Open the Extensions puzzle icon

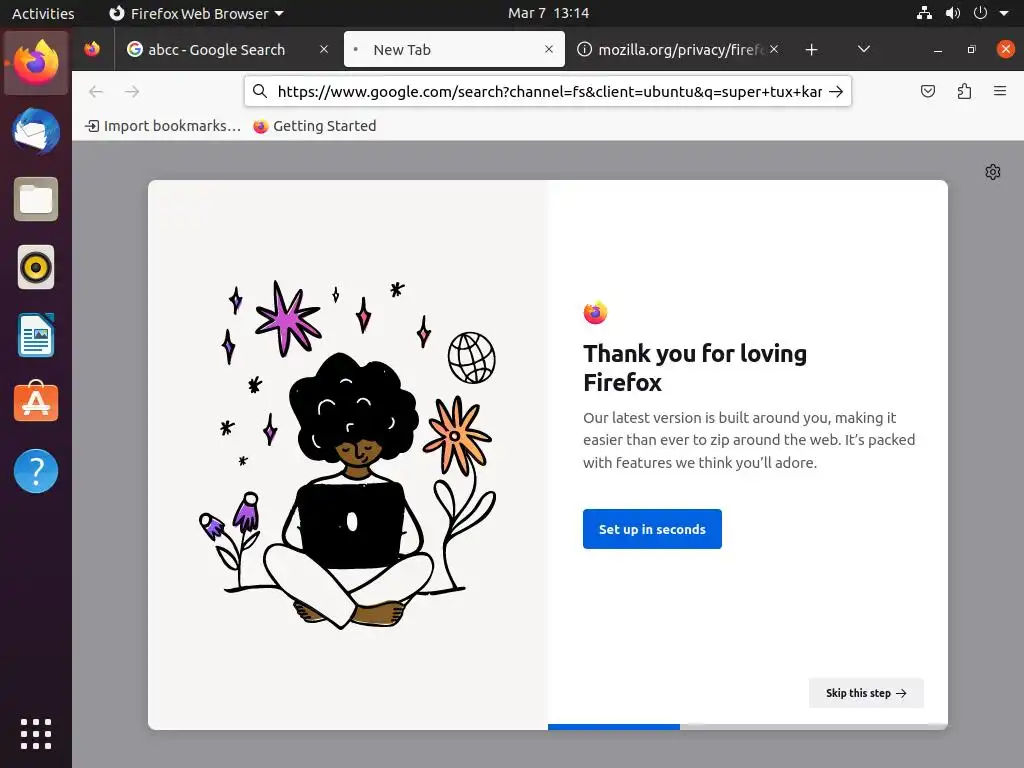click(964, 91)
